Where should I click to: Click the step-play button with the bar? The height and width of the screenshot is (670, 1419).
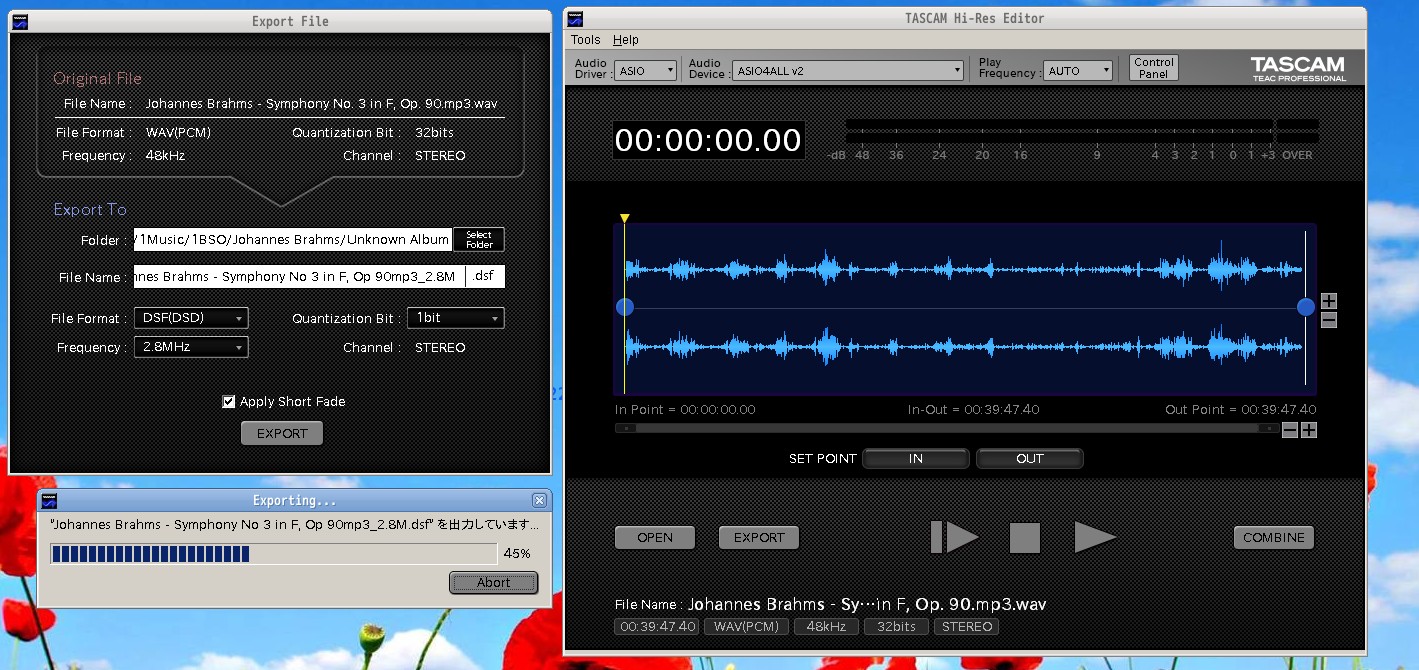pos(954,537)
